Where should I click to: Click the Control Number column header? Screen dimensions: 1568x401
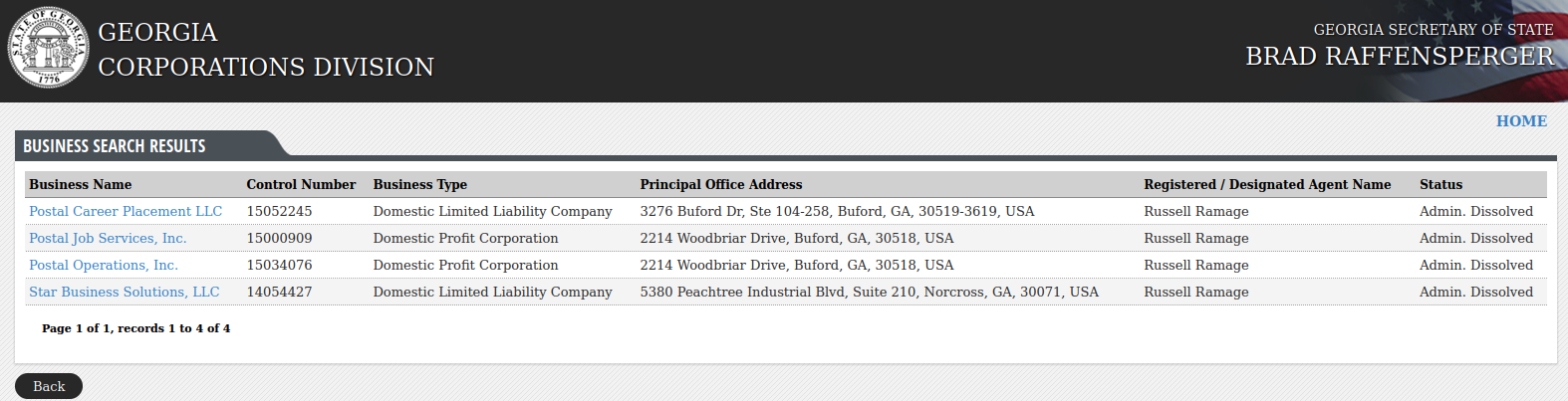[301, 184]
